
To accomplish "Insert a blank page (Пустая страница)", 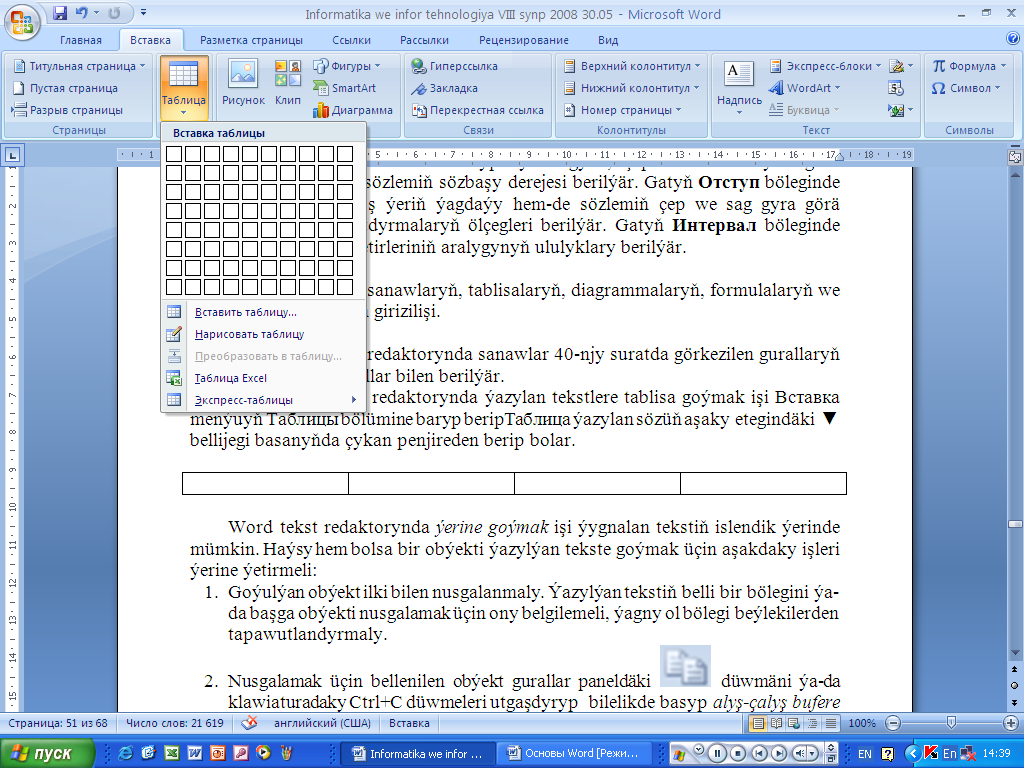I will (65, 88).
